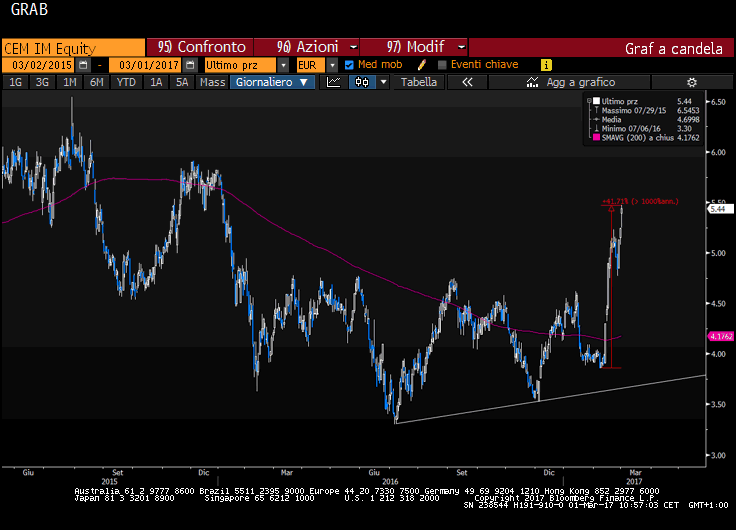736x530 pixels.
Task: Open the EUR currency dropdown arrow
Action: tap(332, 65)
